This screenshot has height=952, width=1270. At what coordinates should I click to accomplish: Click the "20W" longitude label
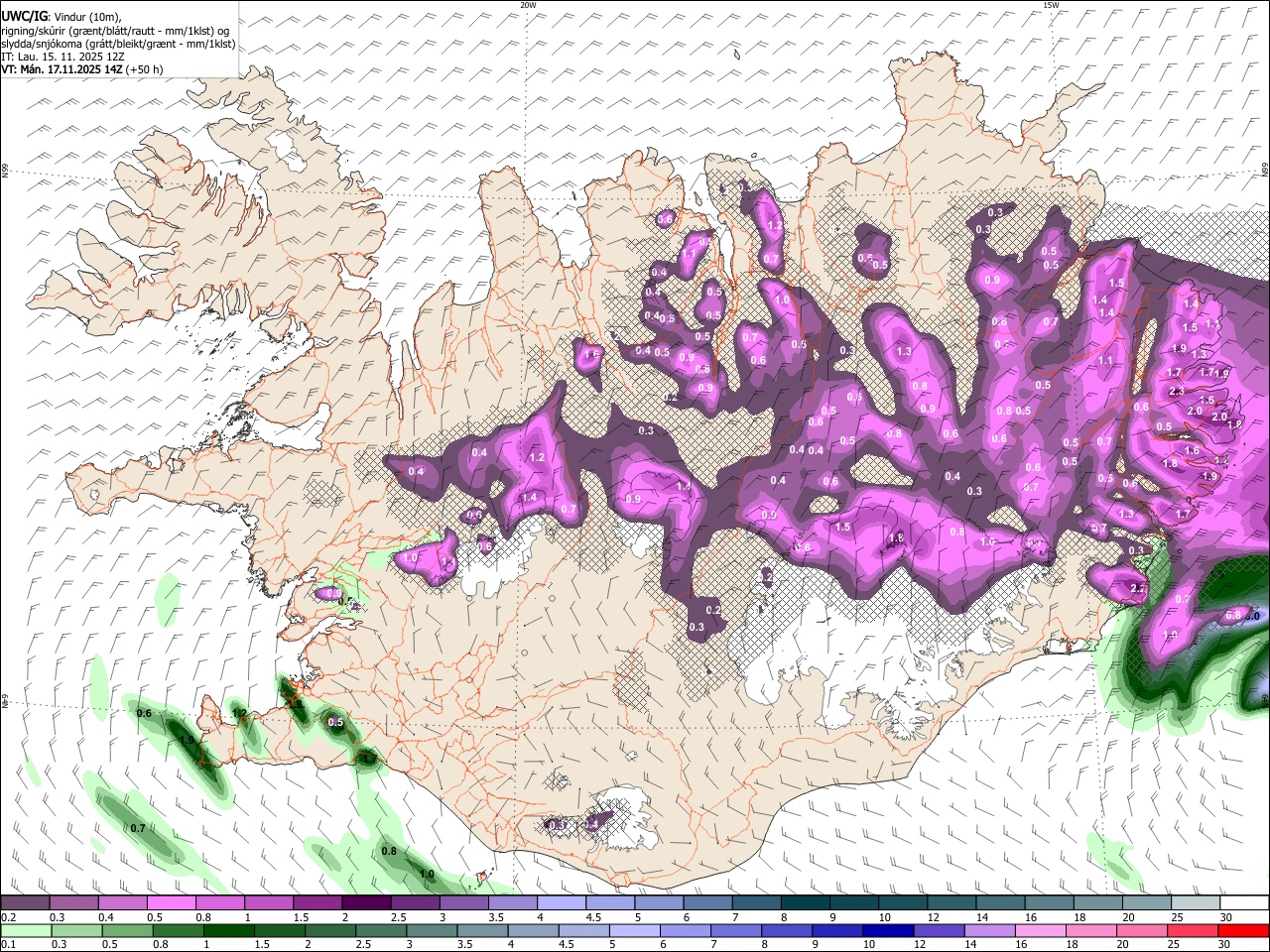click(528, 5)
